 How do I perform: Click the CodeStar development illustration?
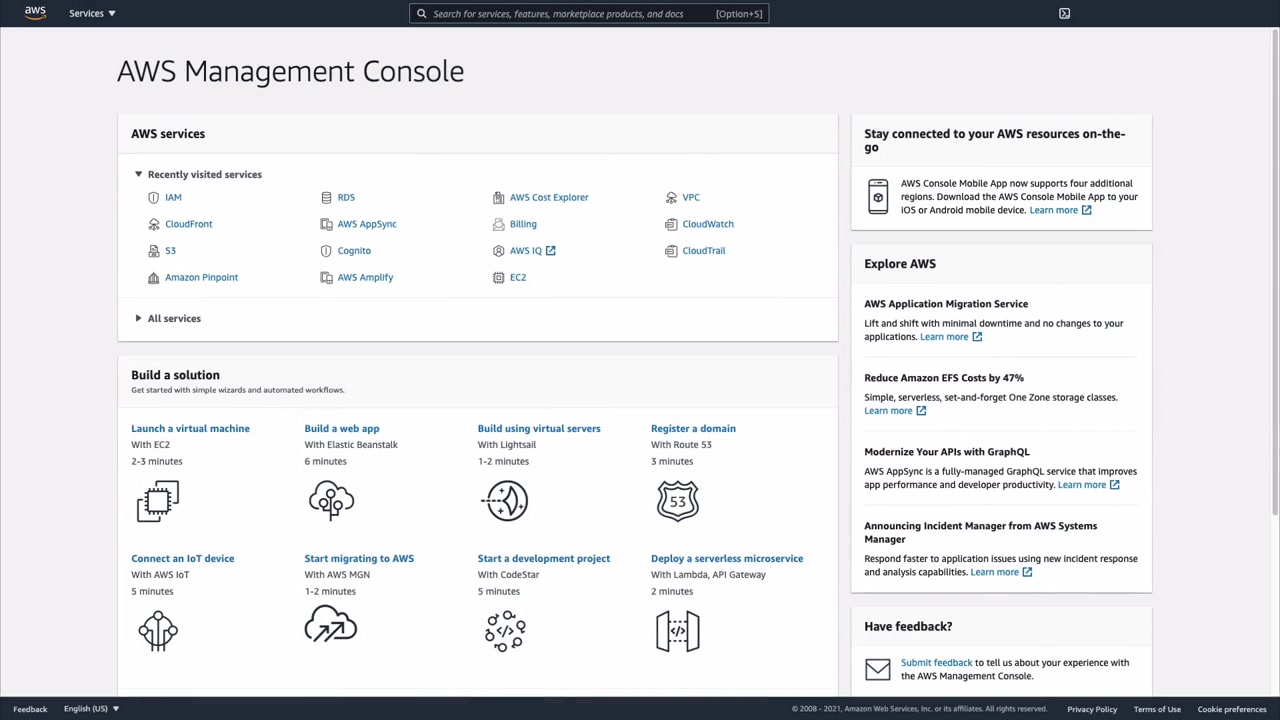(x=505, y=631)
